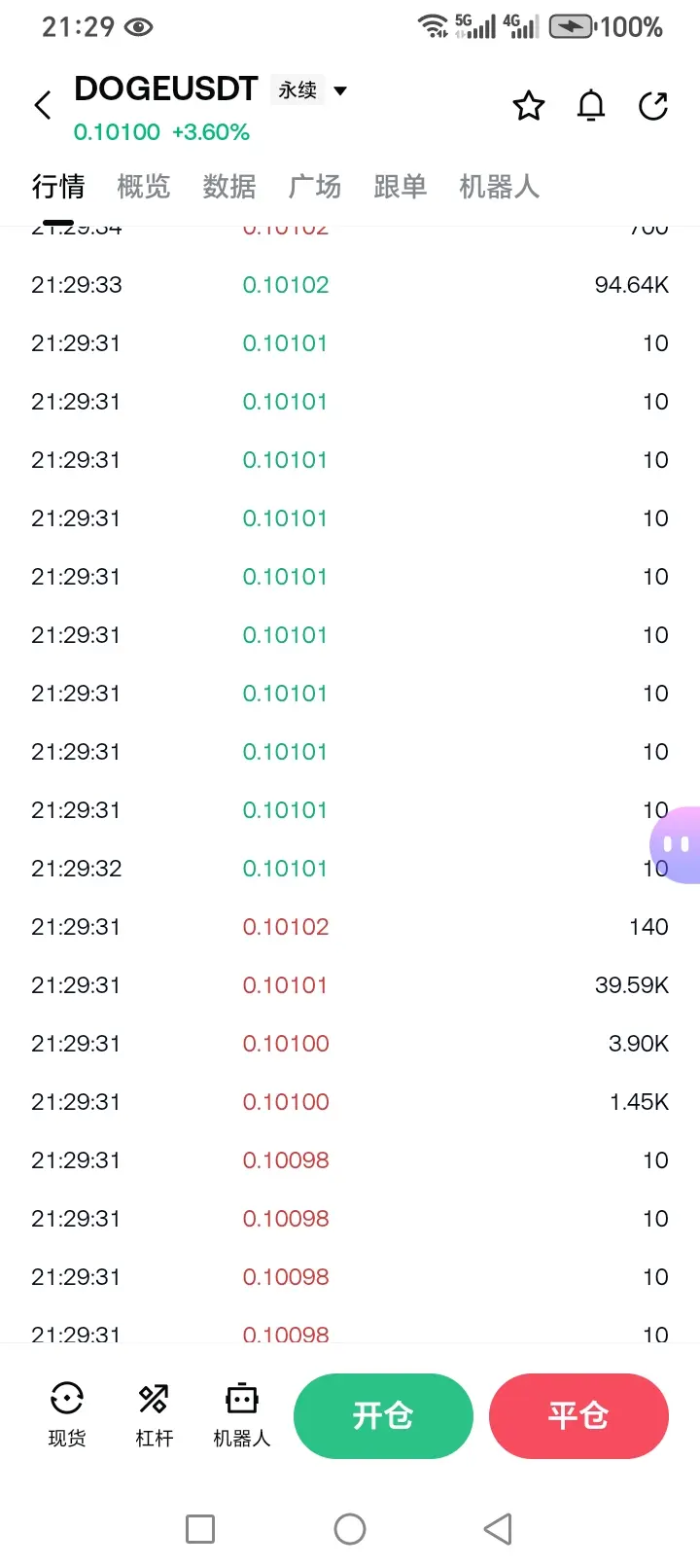The height and width of the screenshot is (1568, 700).
Task: Open the 机器人 bot icon in bottom bar
Action: [x=241, y=1414]
